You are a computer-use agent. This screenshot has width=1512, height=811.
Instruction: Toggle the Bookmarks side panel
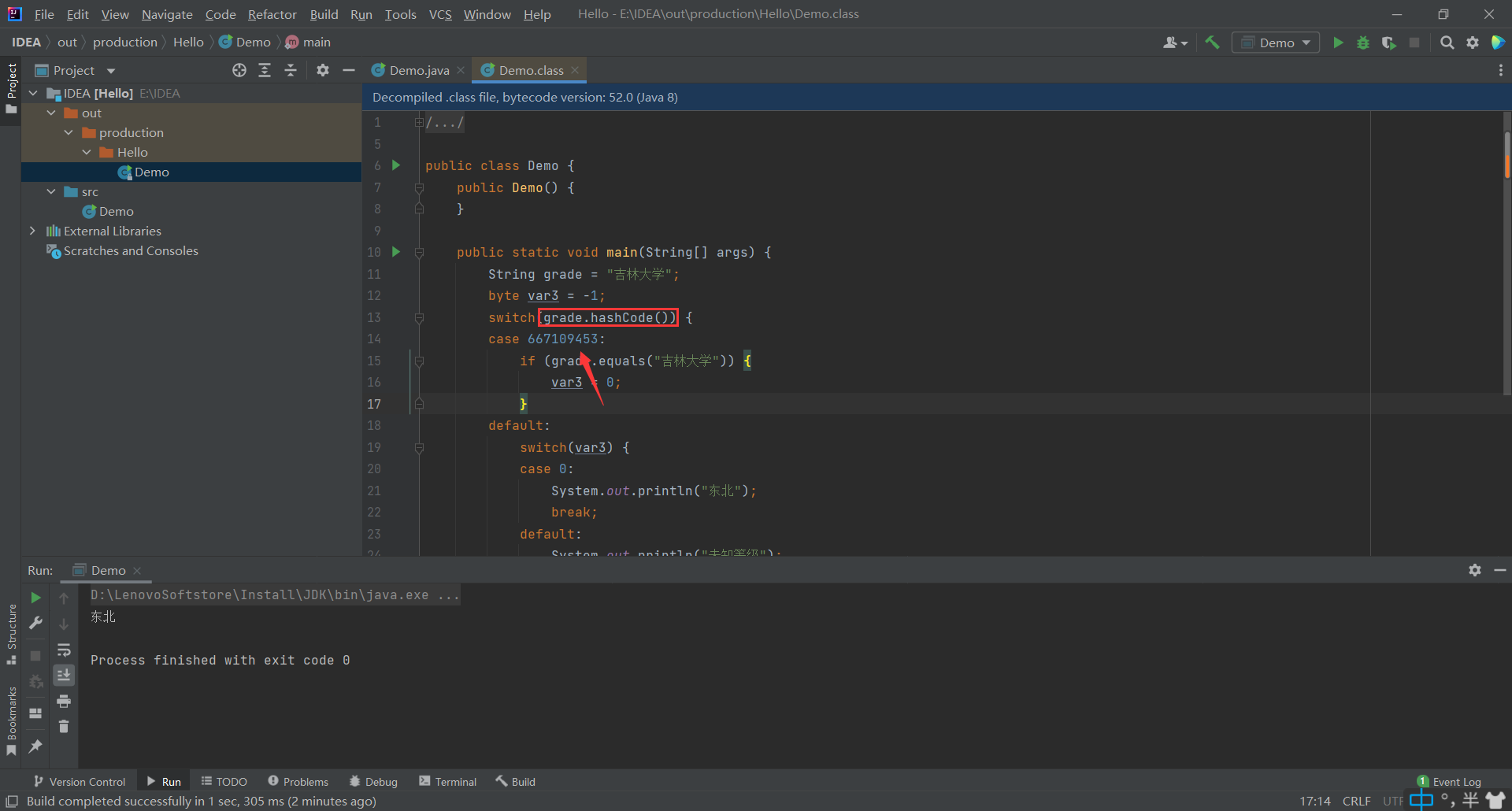click(x=11, y=720)
